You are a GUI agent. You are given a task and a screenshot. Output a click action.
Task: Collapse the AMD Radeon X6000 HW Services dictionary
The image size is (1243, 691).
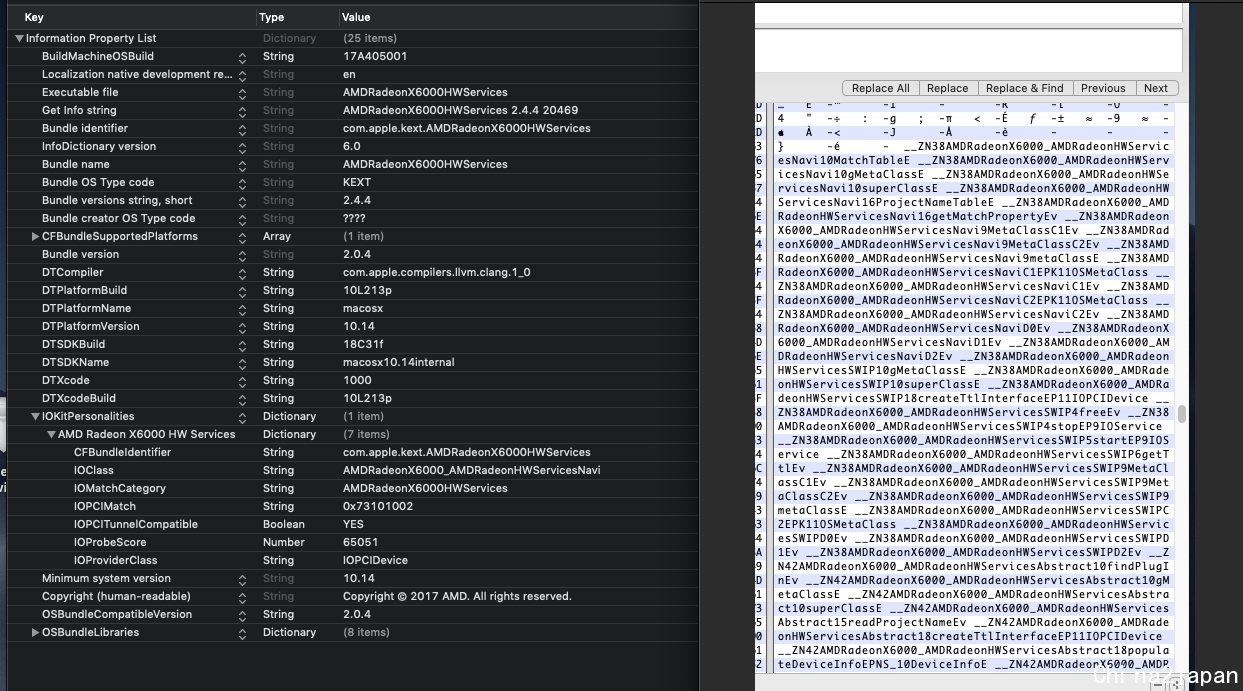[x=51, y=434]
